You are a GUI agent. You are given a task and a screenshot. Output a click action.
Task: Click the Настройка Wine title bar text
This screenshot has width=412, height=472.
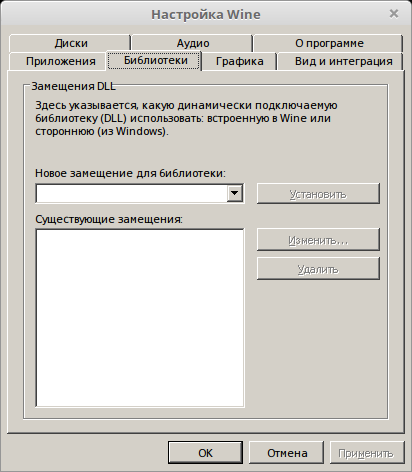pyautogui.click(x=206, y=14)
